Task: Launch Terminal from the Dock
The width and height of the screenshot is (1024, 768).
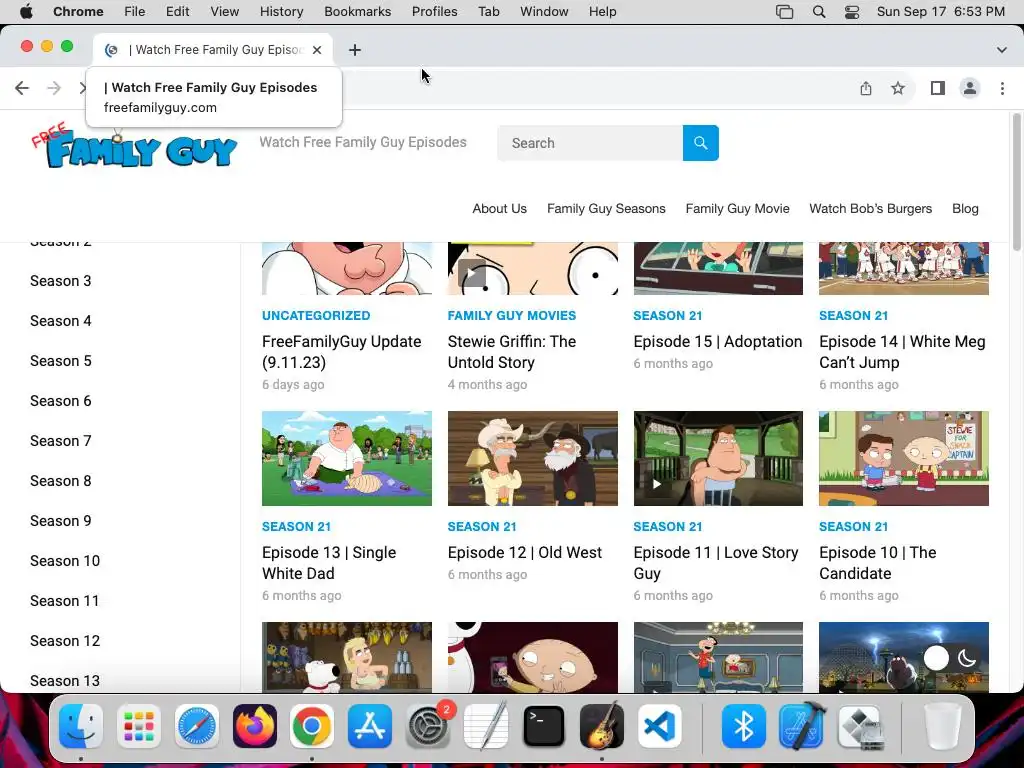Action: click(543, 726)
